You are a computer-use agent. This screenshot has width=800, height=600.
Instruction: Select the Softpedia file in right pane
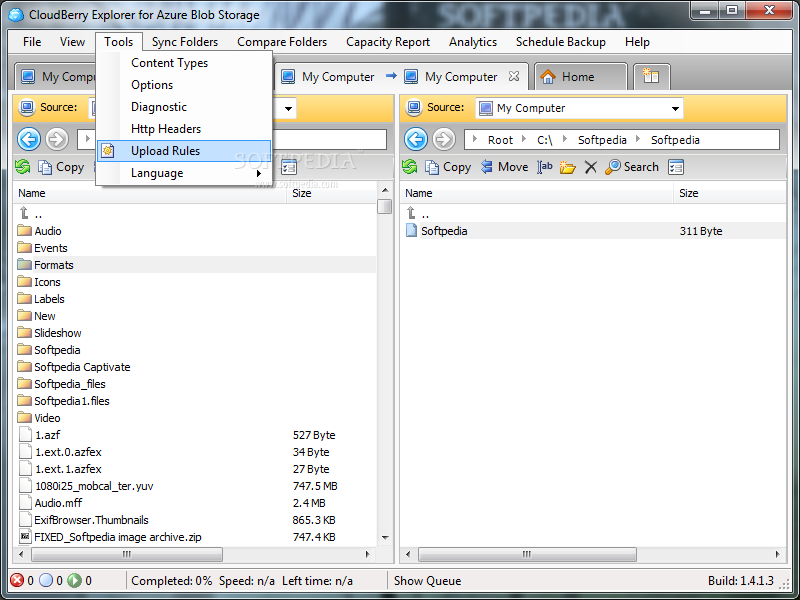tap(594, 231)
